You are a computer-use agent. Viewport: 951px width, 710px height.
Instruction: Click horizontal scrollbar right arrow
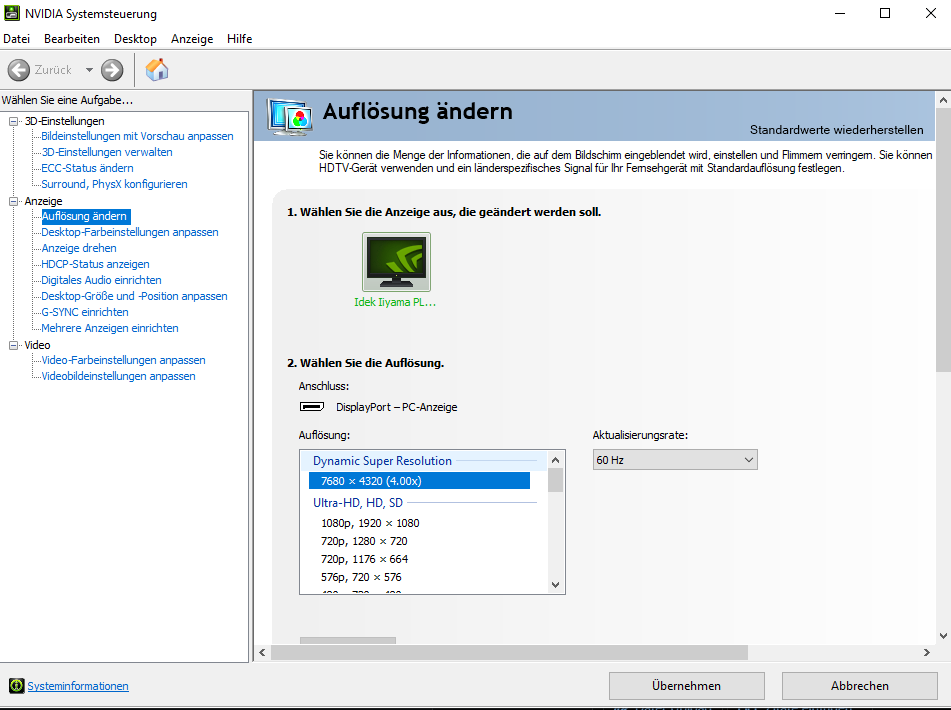(927, 652)
